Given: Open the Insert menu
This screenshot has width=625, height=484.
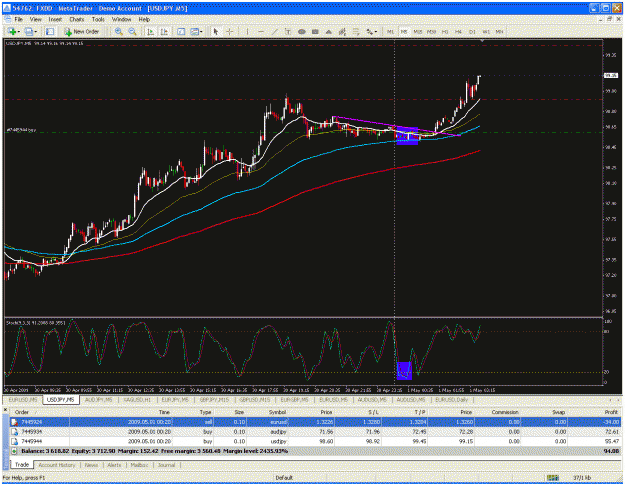Looking at the screenshot, I should (x=55, y=19).
